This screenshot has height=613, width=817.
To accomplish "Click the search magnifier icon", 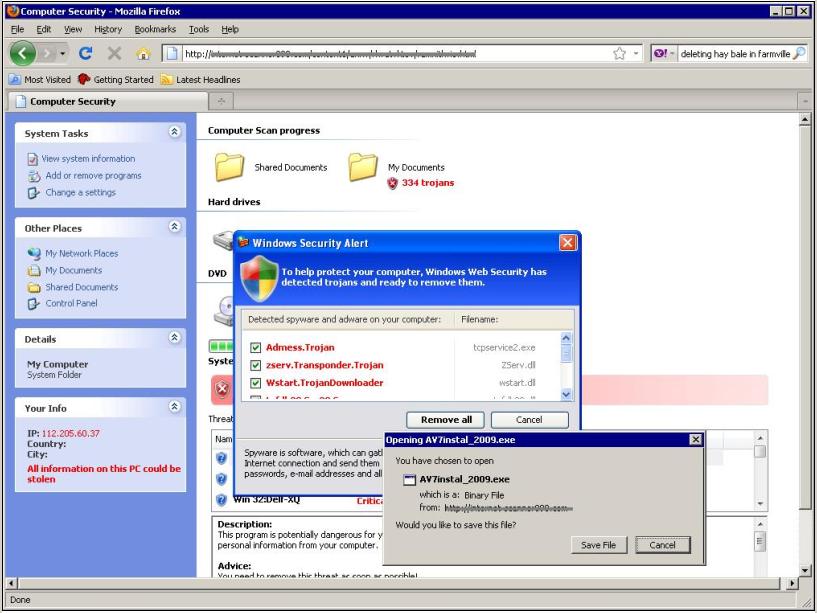I will tap(799, 53).
